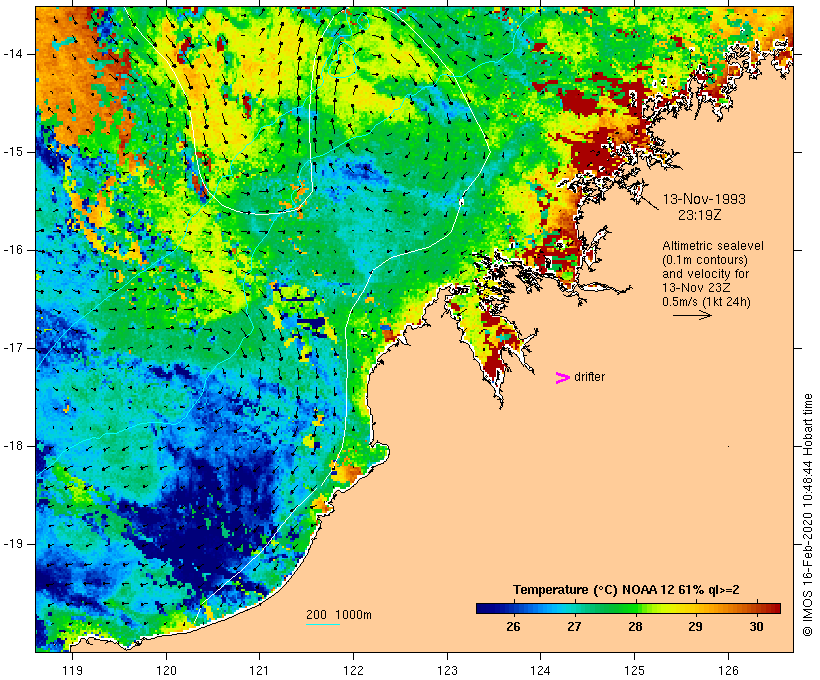Click the 0.5m/s velocity scale arrow
This screenshot has width=820, height=680.
coord(692,315)
